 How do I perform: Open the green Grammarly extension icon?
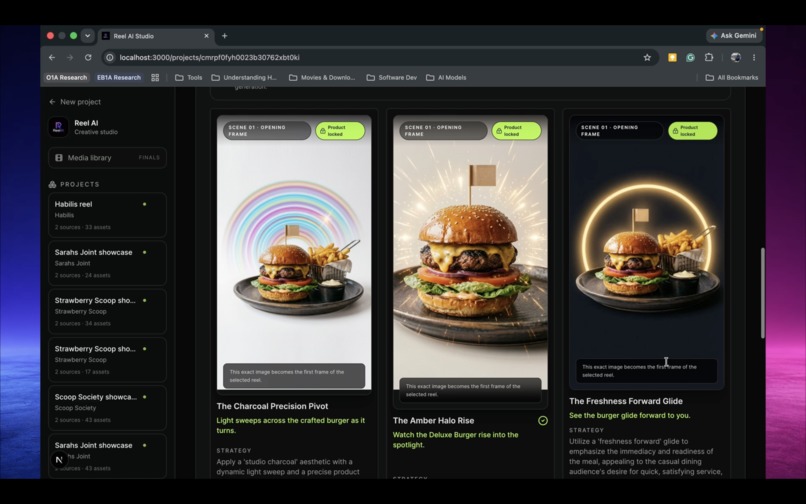tap(690, 58)
